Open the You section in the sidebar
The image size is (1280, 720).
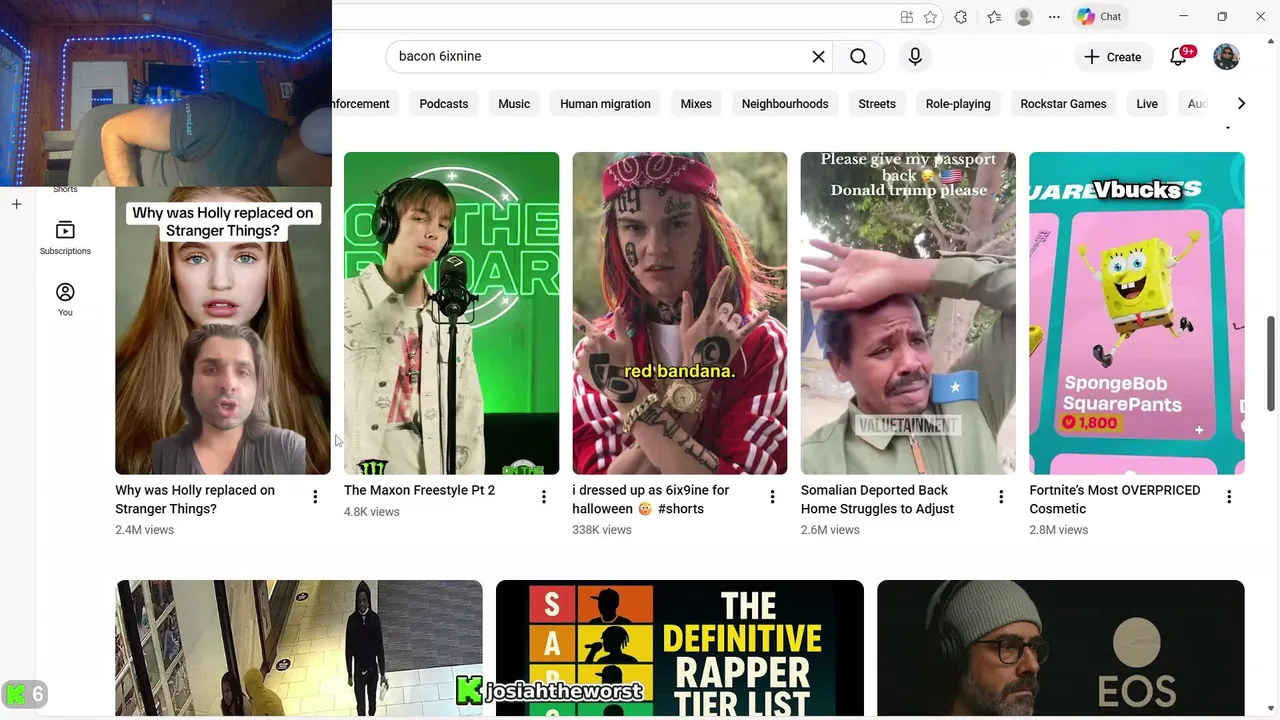[65, 299]
